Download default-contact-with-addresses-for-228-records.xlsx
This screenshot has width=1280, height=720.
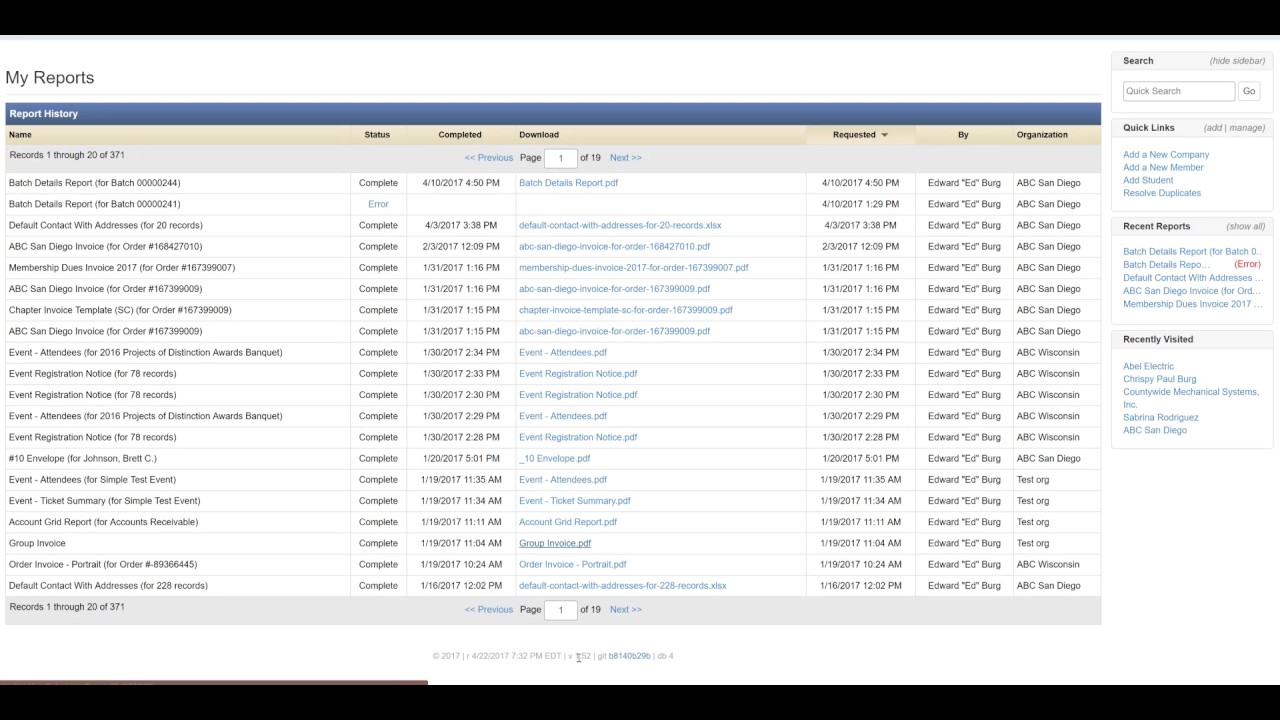tap(623, 586)
